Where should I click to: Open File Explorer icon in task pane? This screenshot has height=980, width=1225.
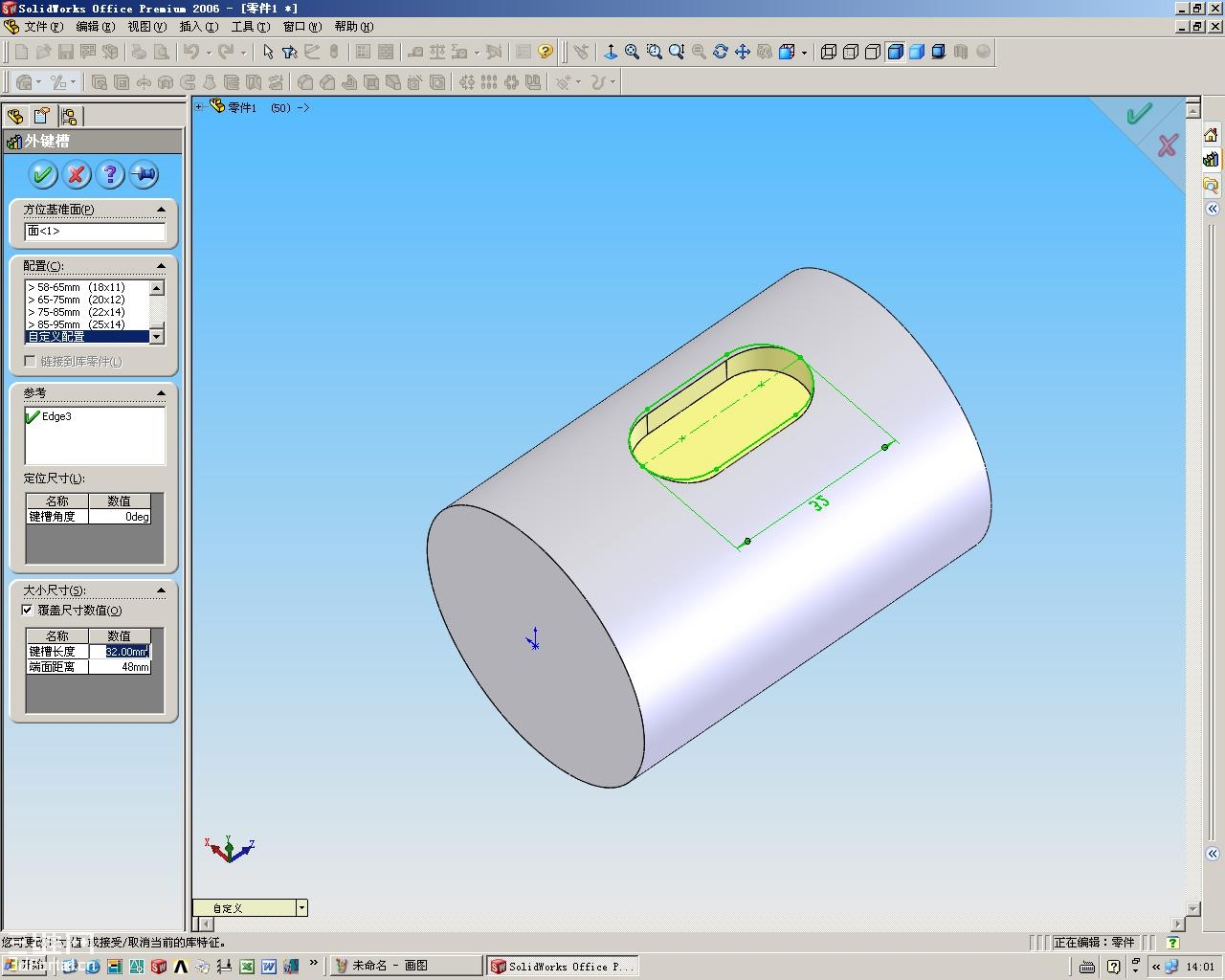[1211, 185]
